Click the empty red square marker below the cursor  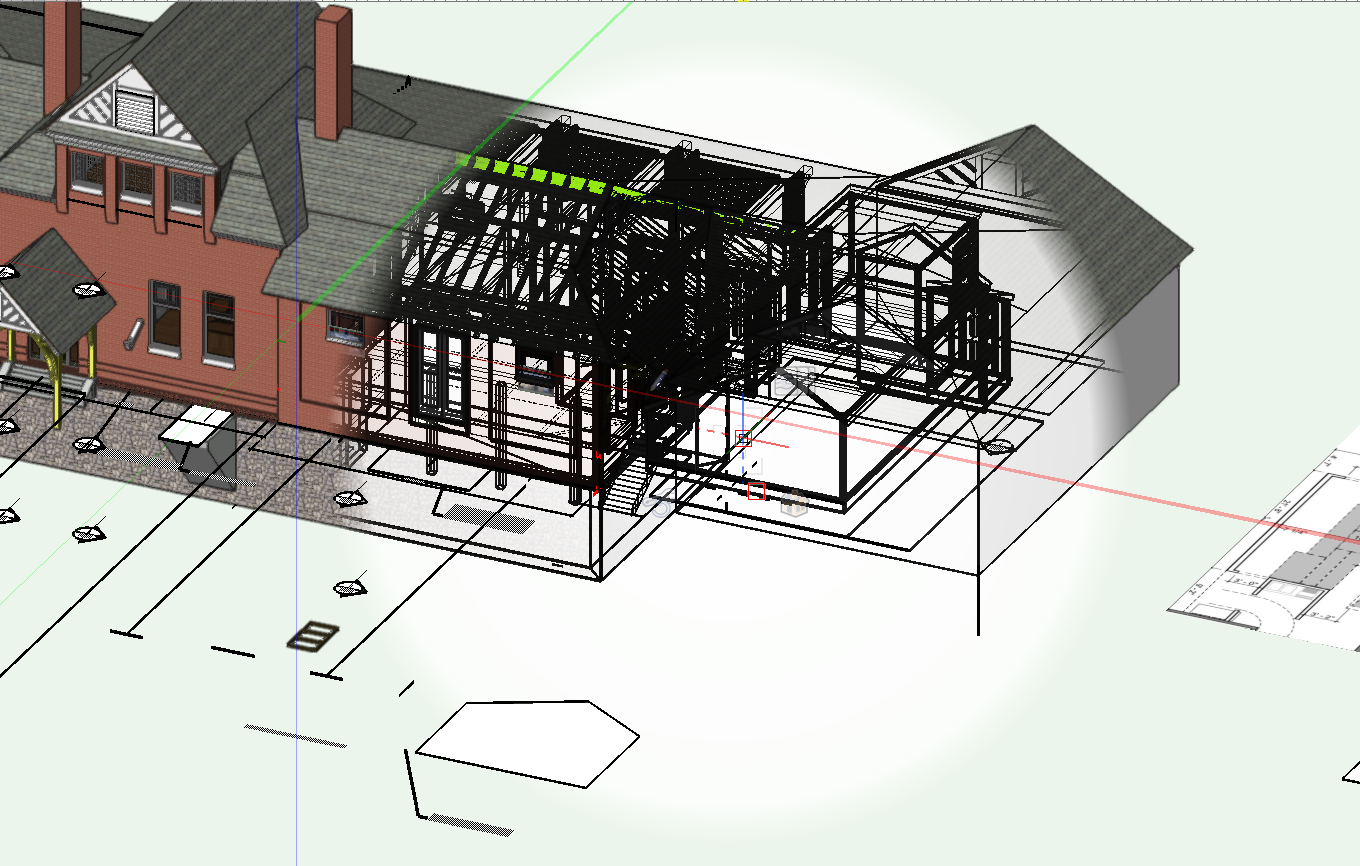pos(756,491)
